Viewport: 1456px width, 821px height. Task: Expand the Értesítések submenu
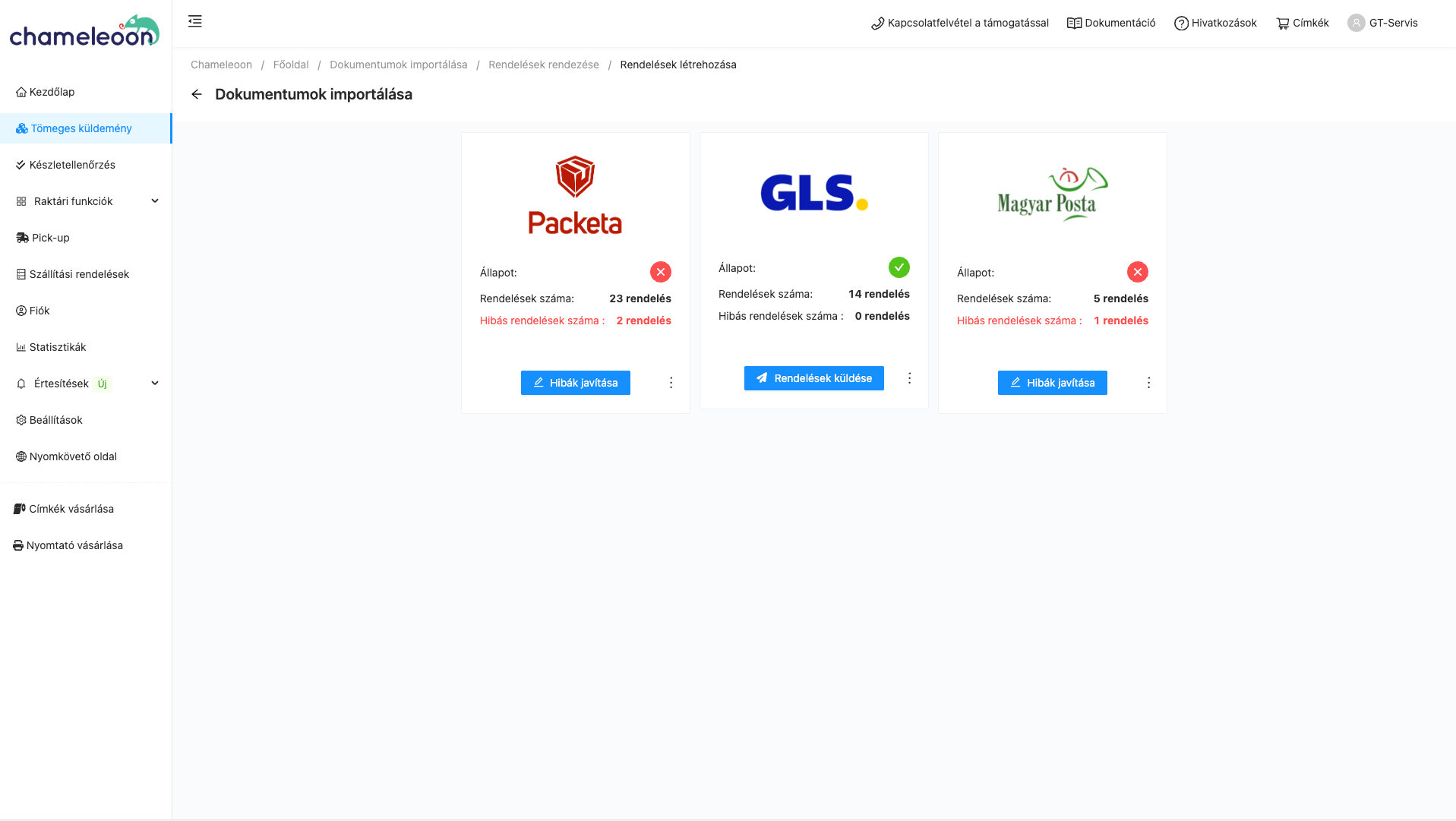[87, 384]
